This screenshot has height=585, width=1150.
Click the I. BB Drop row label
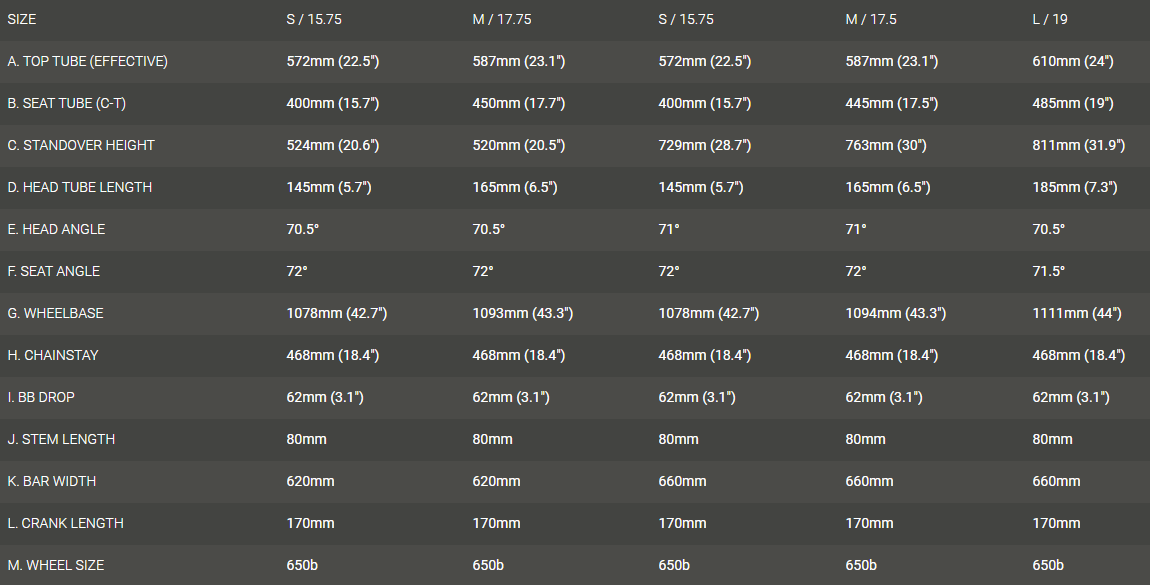(x=40, y=397)
